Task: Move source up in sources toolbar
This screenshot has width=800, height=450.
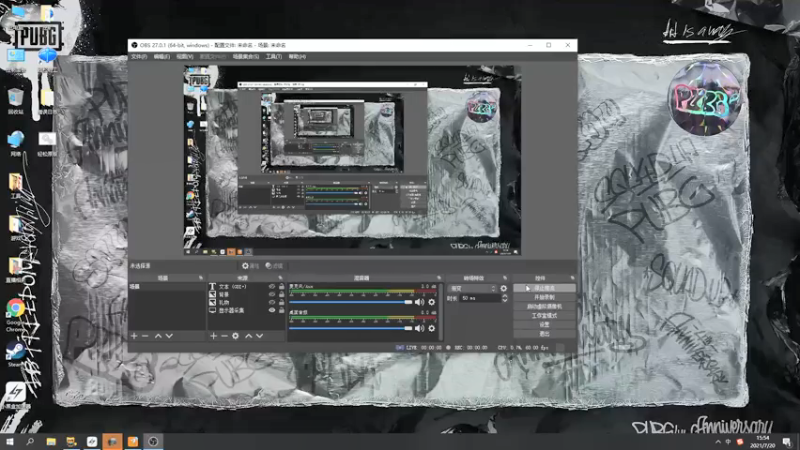Action: click(x=248, y=336)
